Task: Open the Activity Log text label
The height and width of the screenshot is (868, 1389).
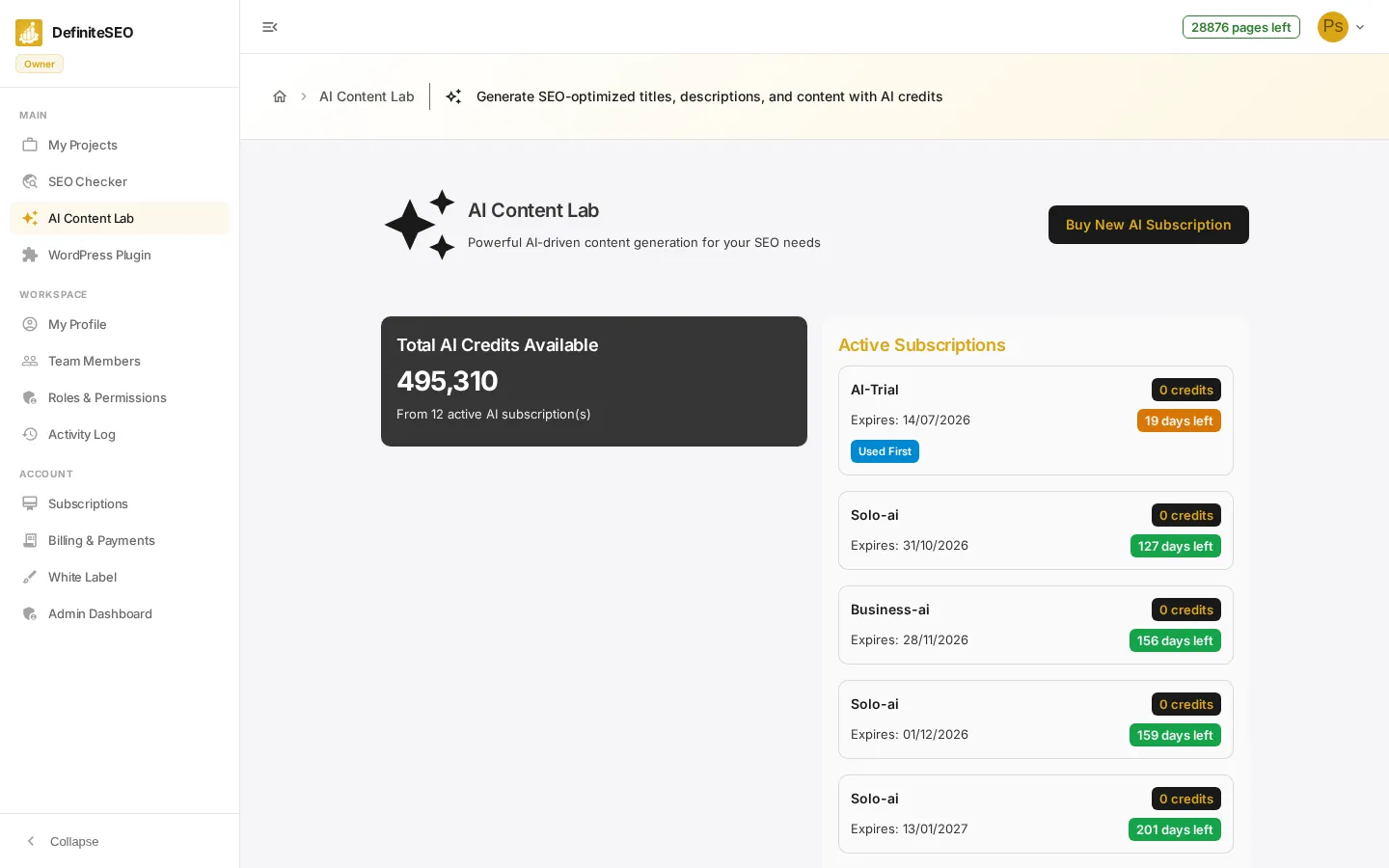Action: (x=82, y=434)
